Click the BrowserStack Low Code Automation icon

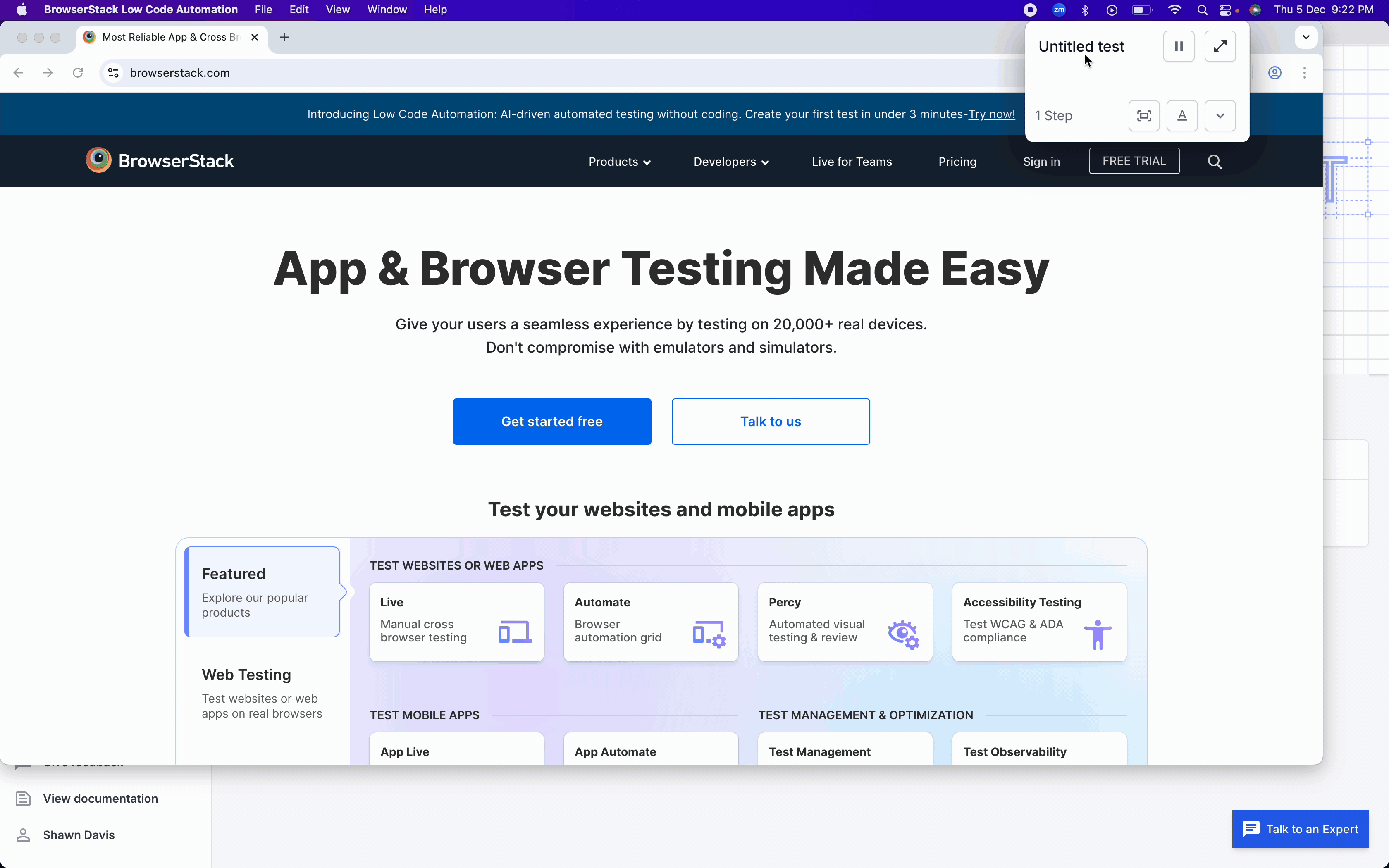click(x=1030, y=9)
